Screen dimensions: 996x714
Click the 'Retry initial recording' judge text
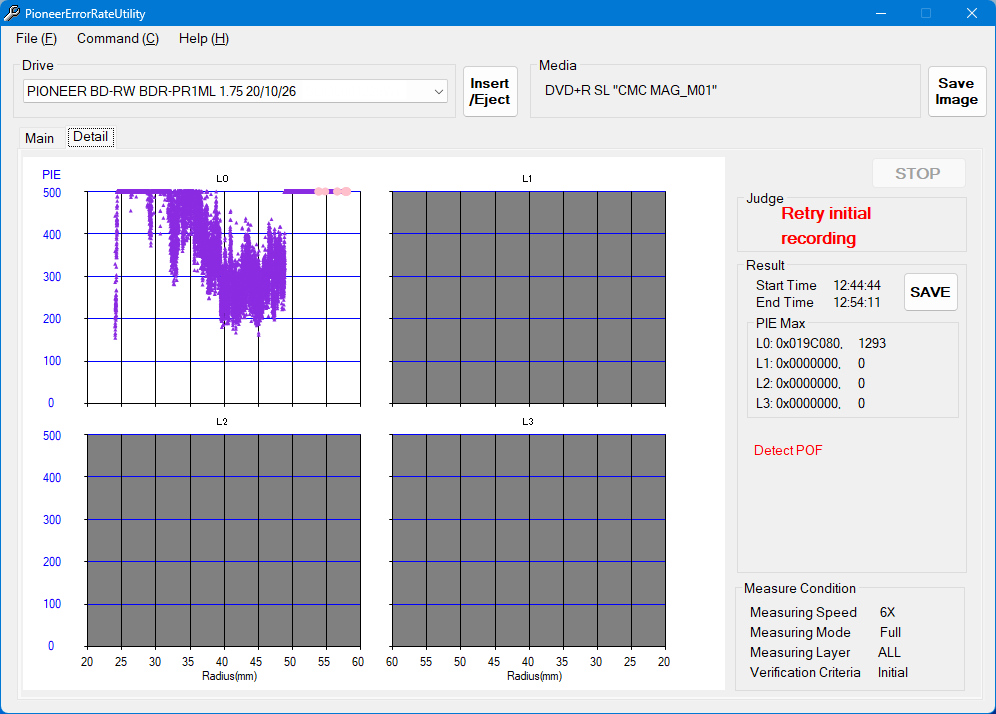pos(825,226)
